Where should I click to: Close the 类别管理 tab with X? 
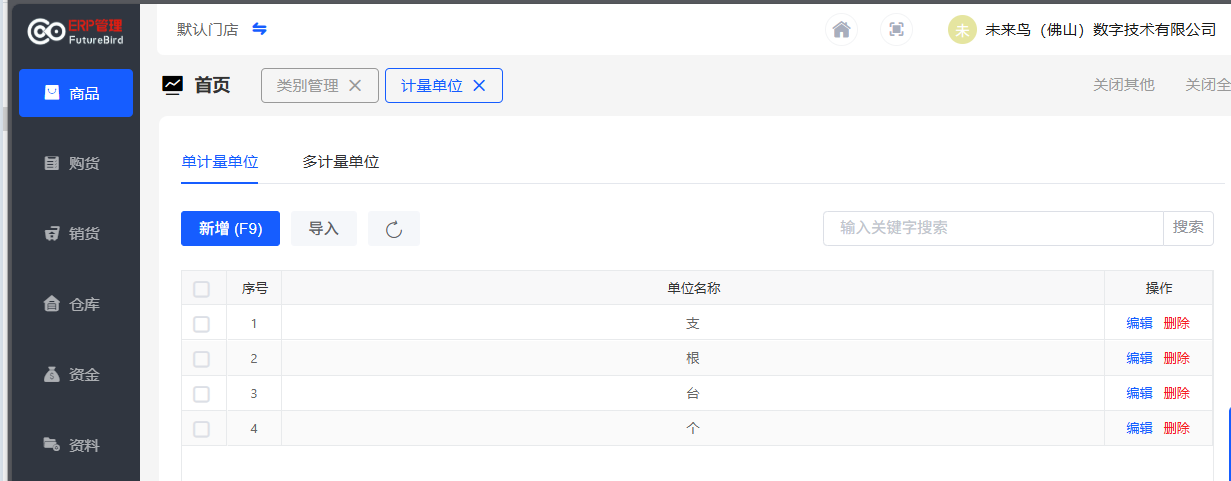point(355,86)
